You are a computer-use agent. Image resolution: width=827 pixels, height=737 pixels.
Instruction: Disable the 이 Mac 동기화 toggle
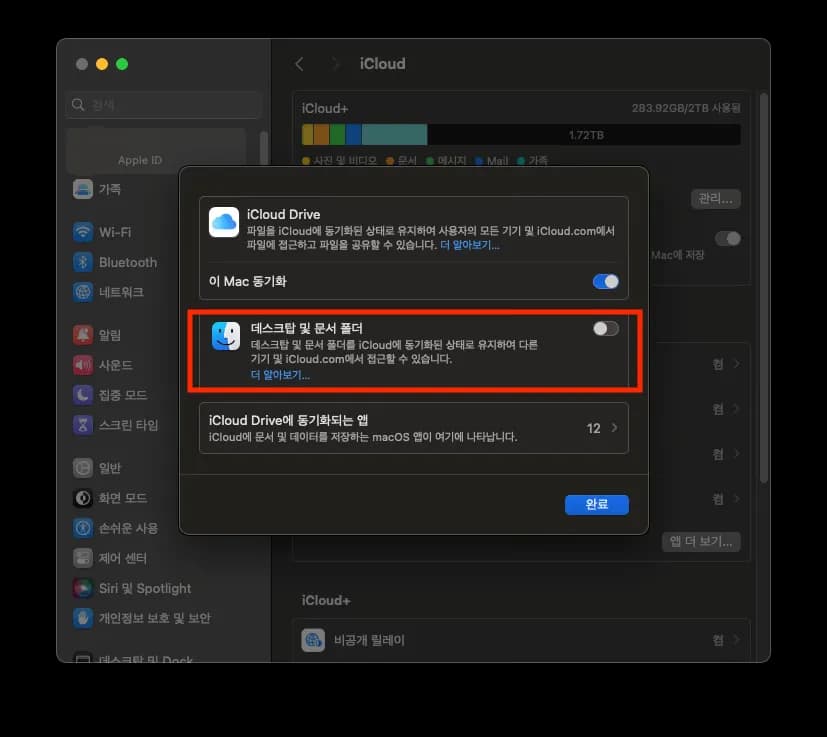tap(605, 283)
